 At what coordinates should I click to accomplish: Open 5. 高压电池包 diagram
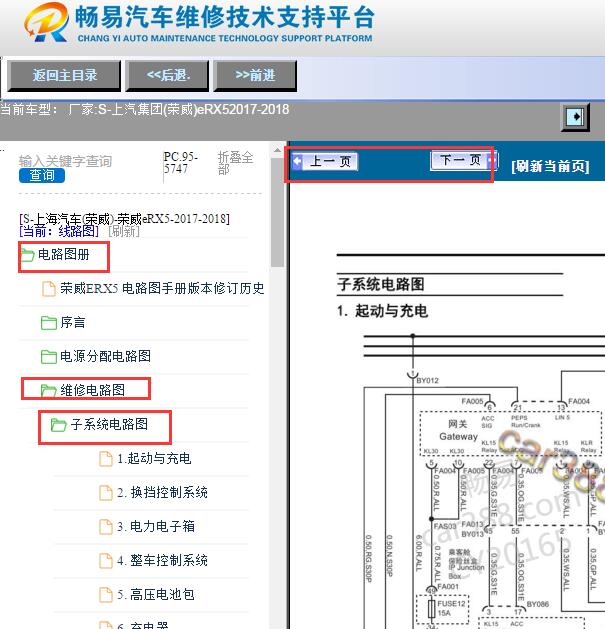click(156, 595)
